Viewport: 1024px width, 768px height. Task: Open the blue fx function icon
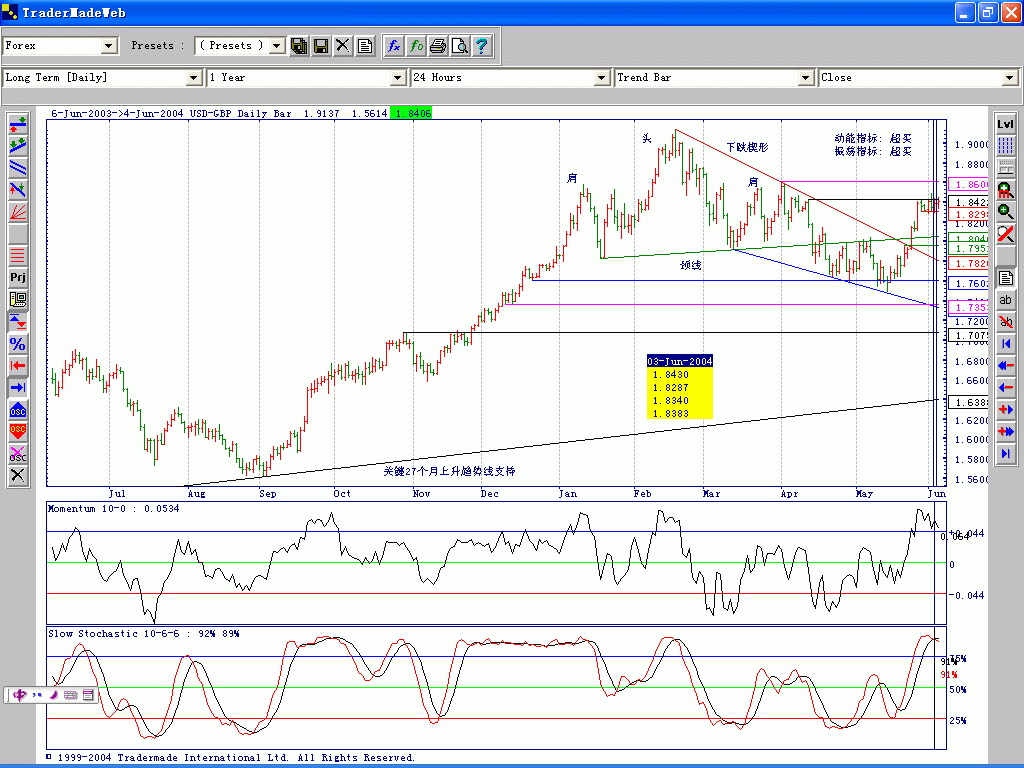pos(394,46)
